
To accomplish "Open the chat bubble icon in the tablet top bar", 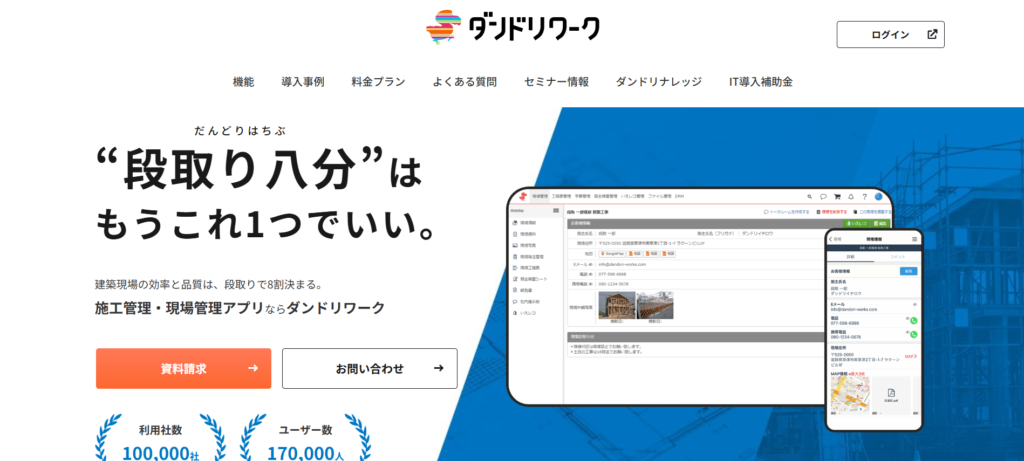I will [x=824, y=197].
